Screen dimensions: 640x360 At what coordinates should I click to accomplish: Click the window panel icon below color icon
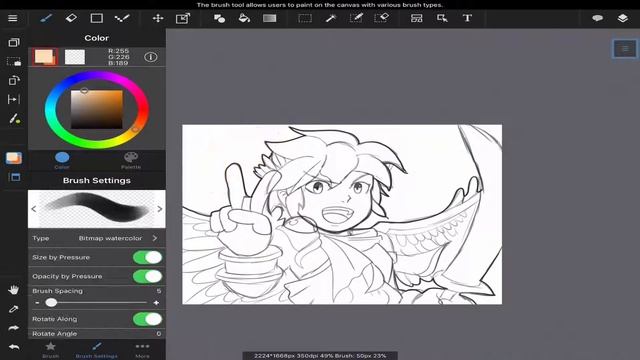coord(15,177)
